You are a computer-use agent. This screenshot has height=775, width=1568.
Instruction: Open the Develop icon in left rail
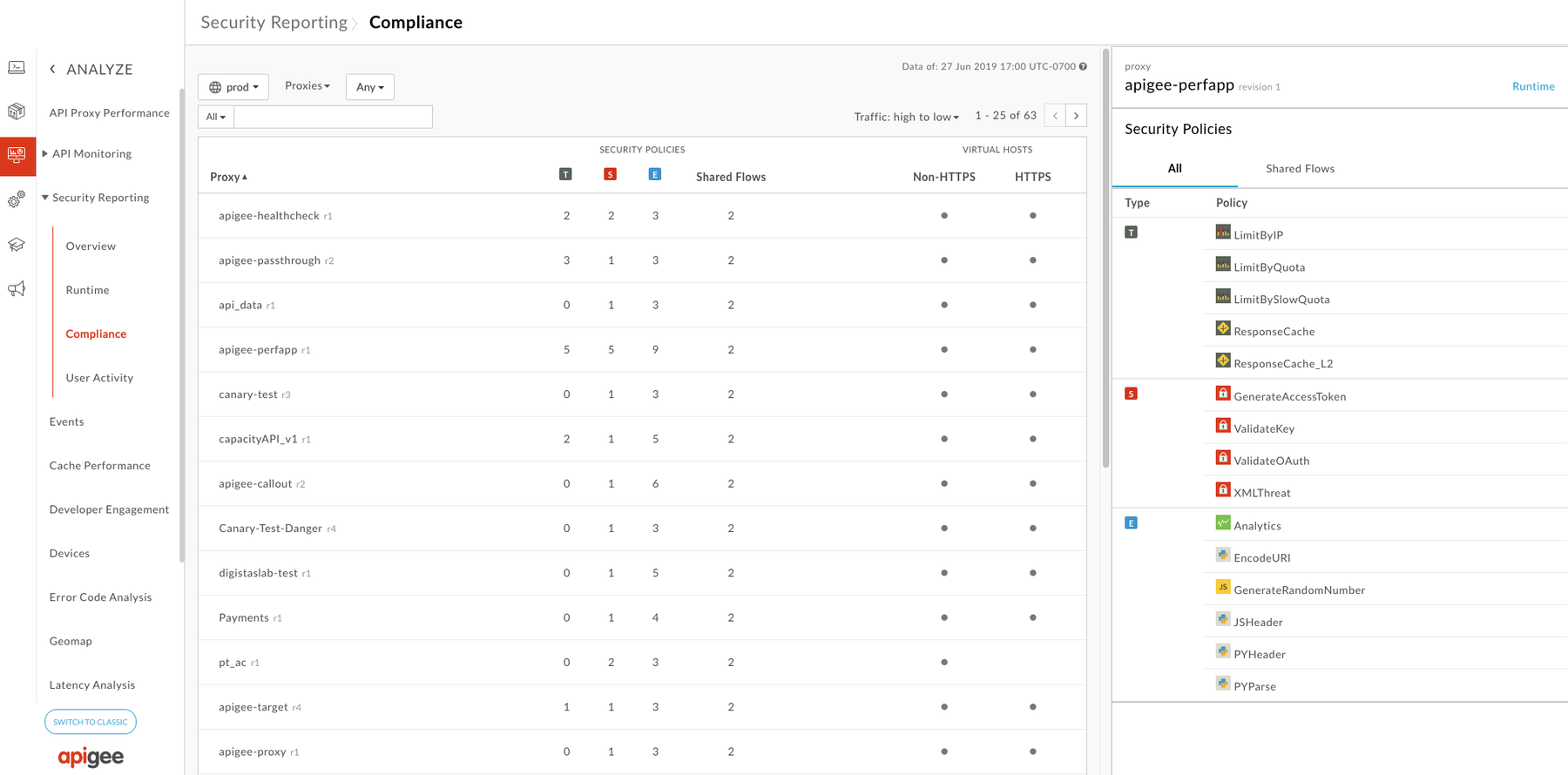coord(17,67)
